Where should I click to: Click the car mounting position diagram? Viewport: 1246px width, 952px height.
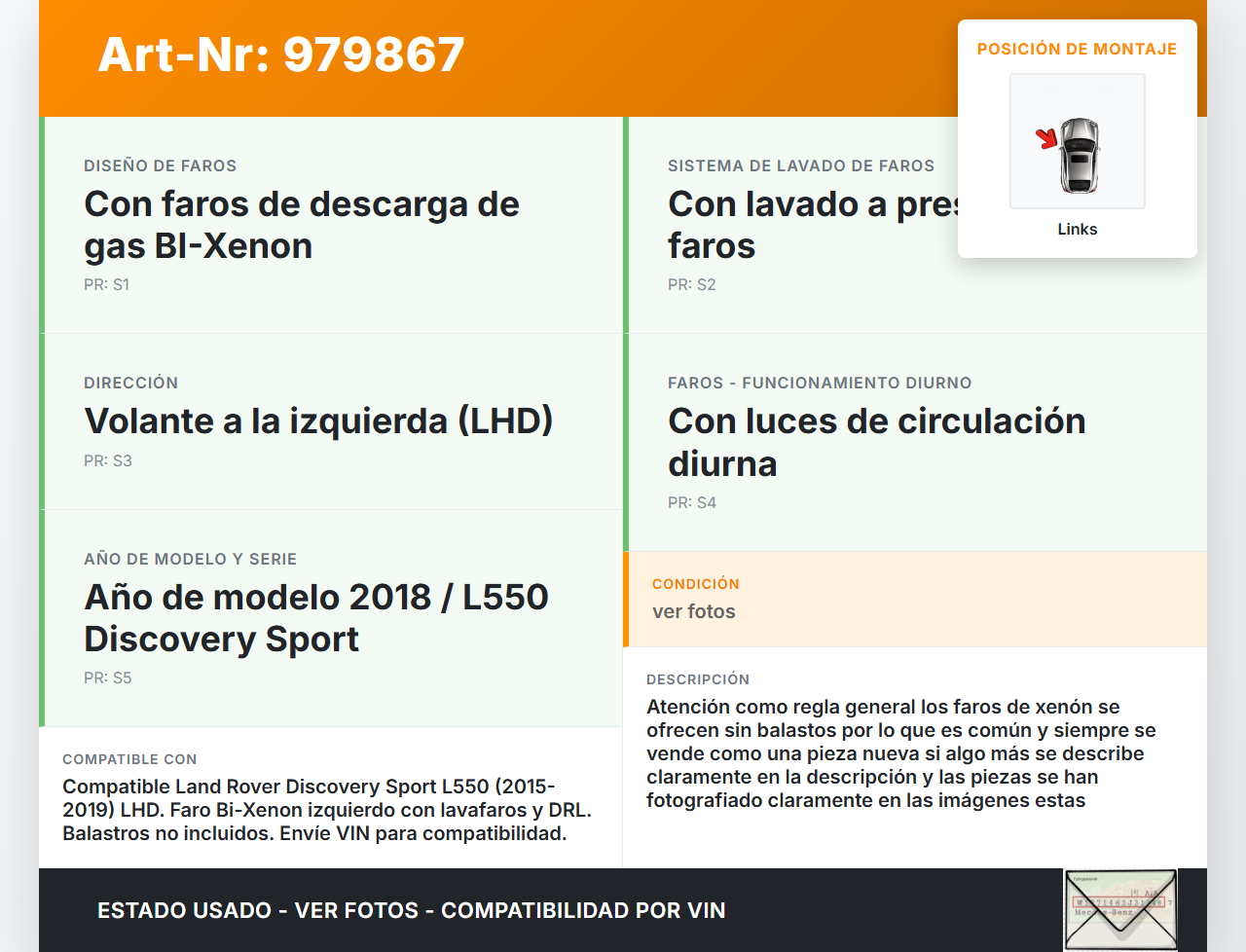(x=1078, y=141)
